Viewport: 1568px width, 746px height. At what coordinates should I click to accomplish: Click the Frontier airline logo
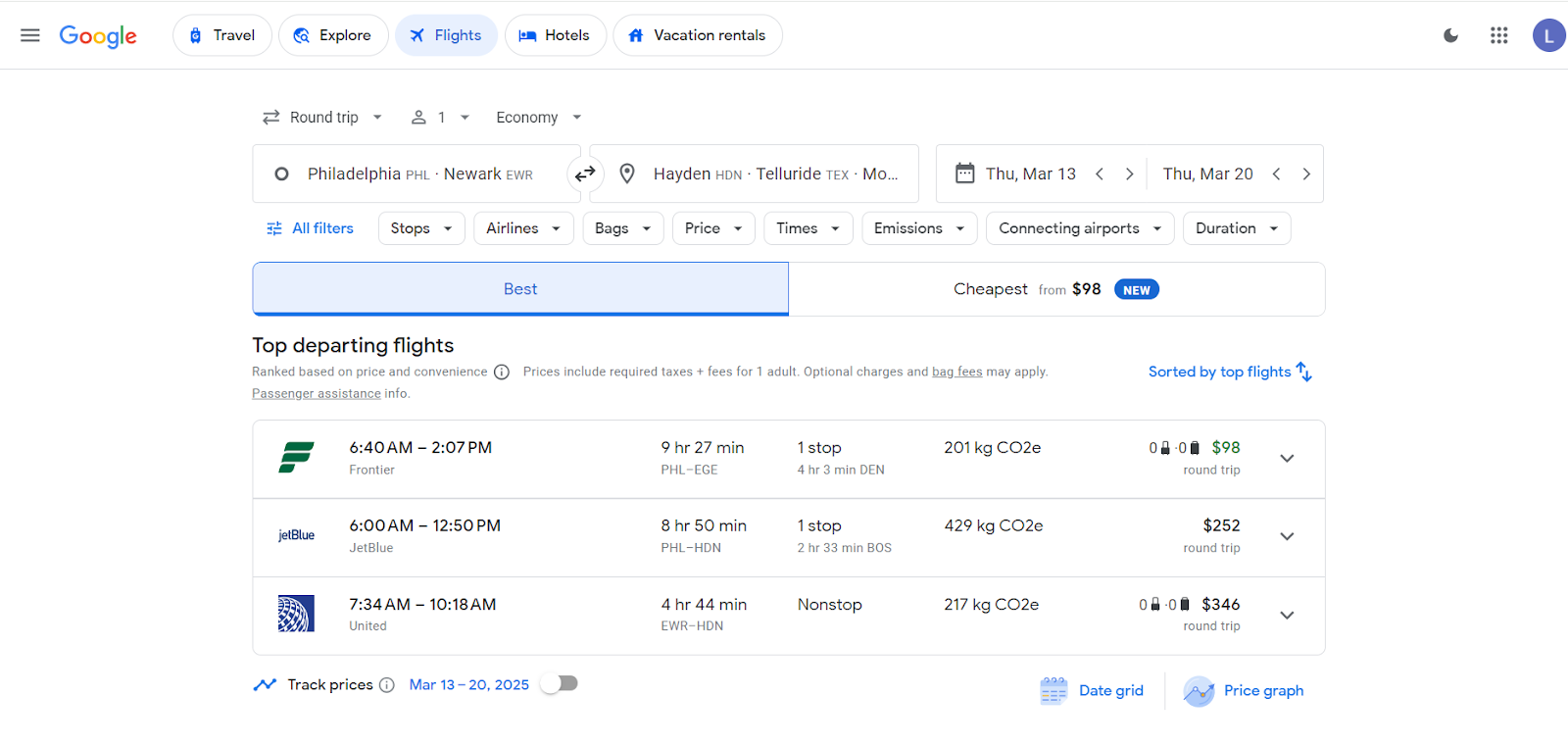click(296, 458)
